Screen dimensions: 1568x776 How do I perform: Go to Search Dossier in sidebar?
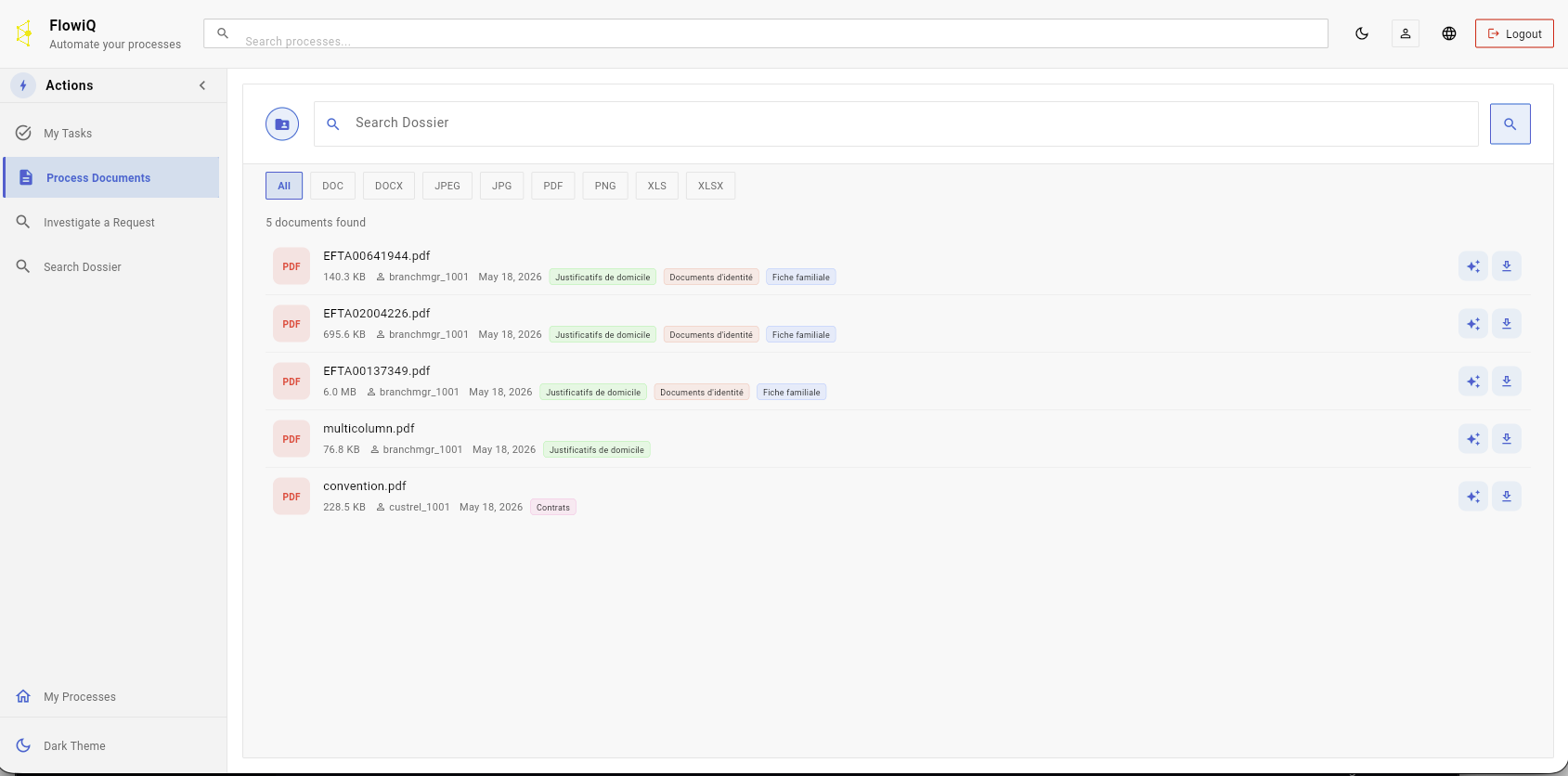[111, 266]
